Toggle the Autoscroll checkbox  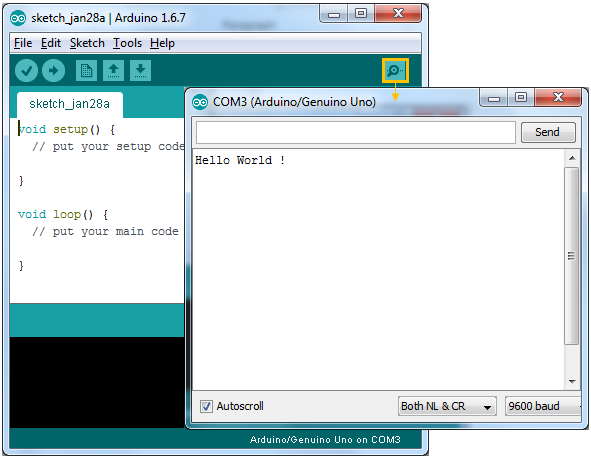[206, 406]
